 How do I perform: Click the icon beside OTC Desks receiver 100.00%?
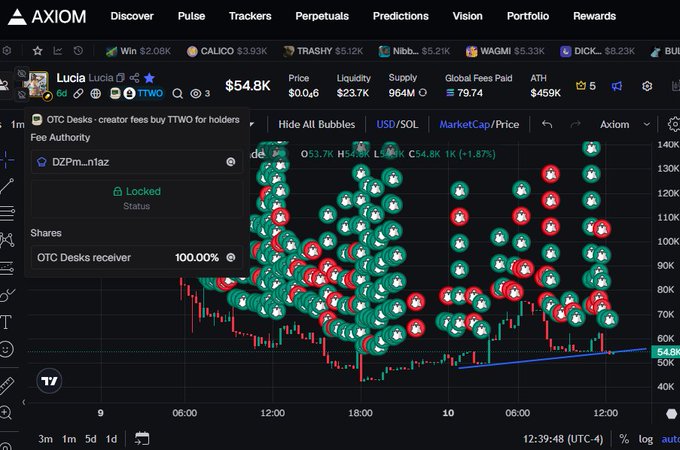click(231, 258)
